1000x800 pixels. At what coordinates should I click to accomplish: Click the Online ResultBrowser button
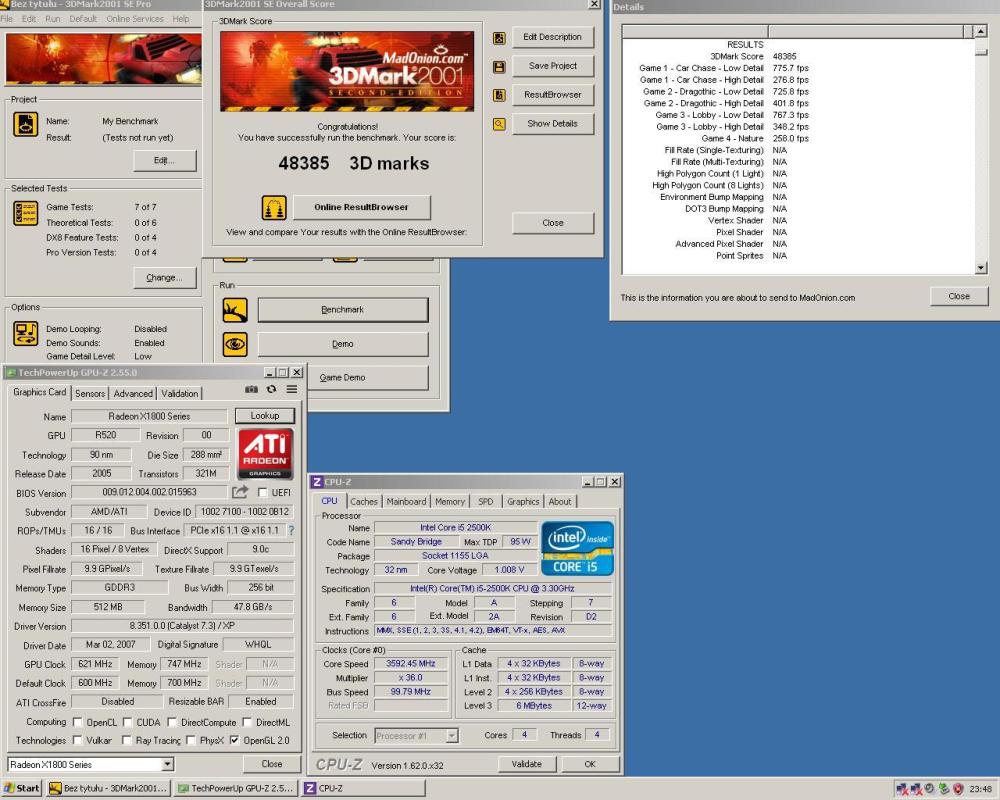362,207
